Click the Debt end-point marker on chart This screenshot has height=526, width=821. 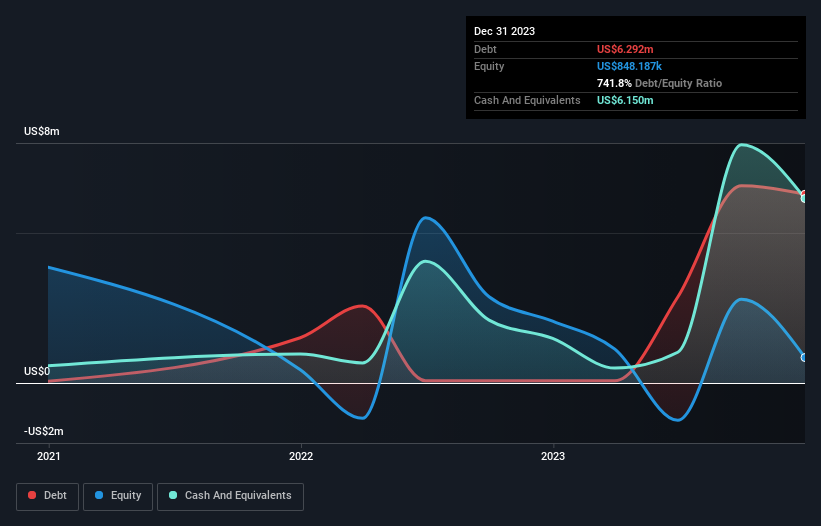(x=804, y=194)
